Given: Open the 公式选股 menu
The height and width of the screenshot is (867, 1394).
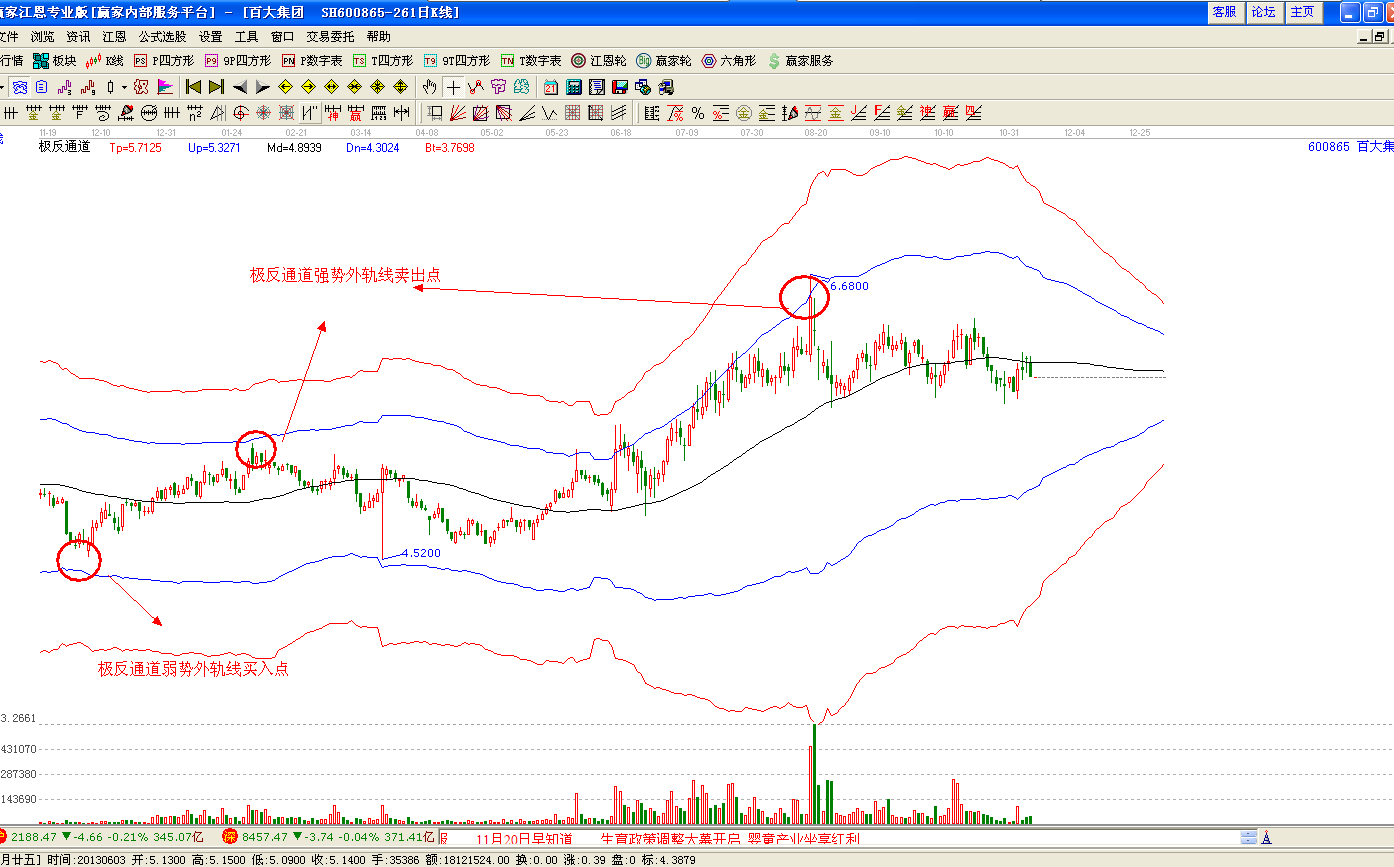Looking at the screenshot, I should [x=162, y=36].
